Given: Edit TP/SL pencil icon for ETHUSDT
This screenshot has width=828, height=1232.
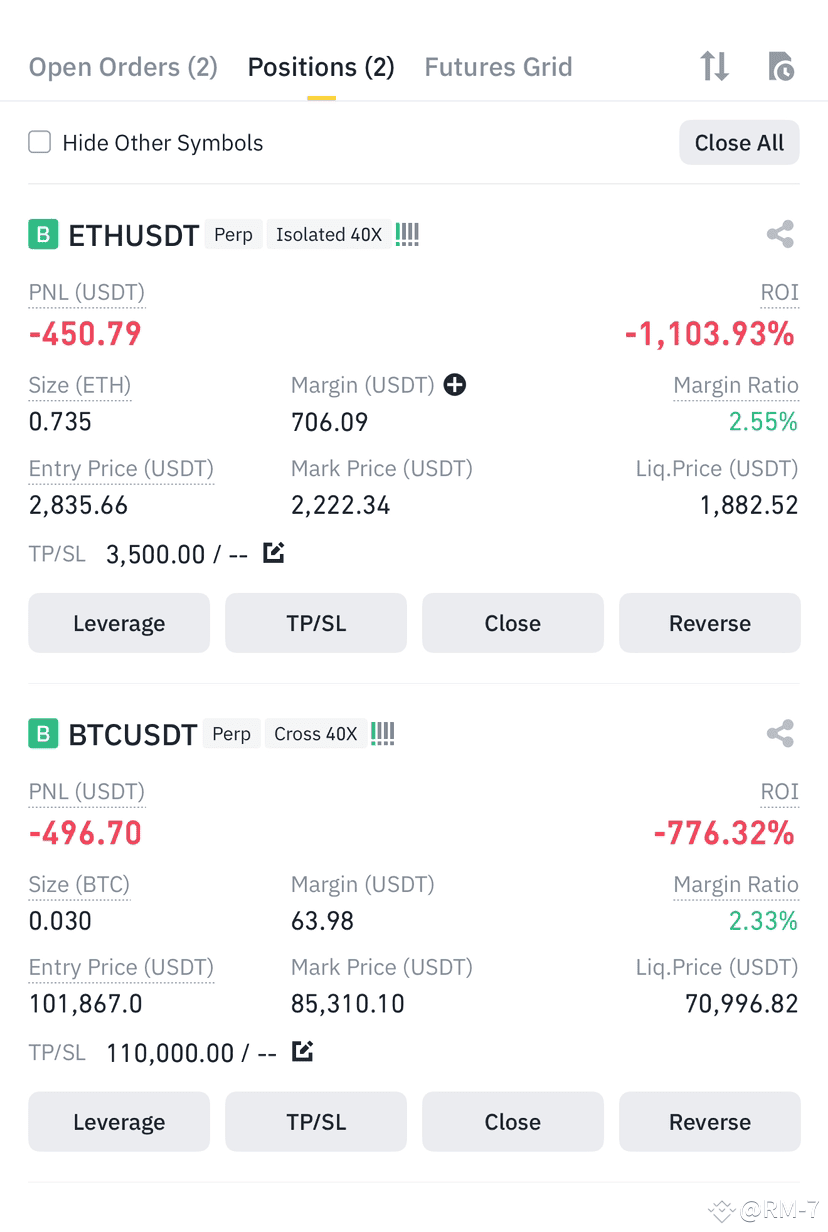Looking at the screenshot, I should coord(274,552).
